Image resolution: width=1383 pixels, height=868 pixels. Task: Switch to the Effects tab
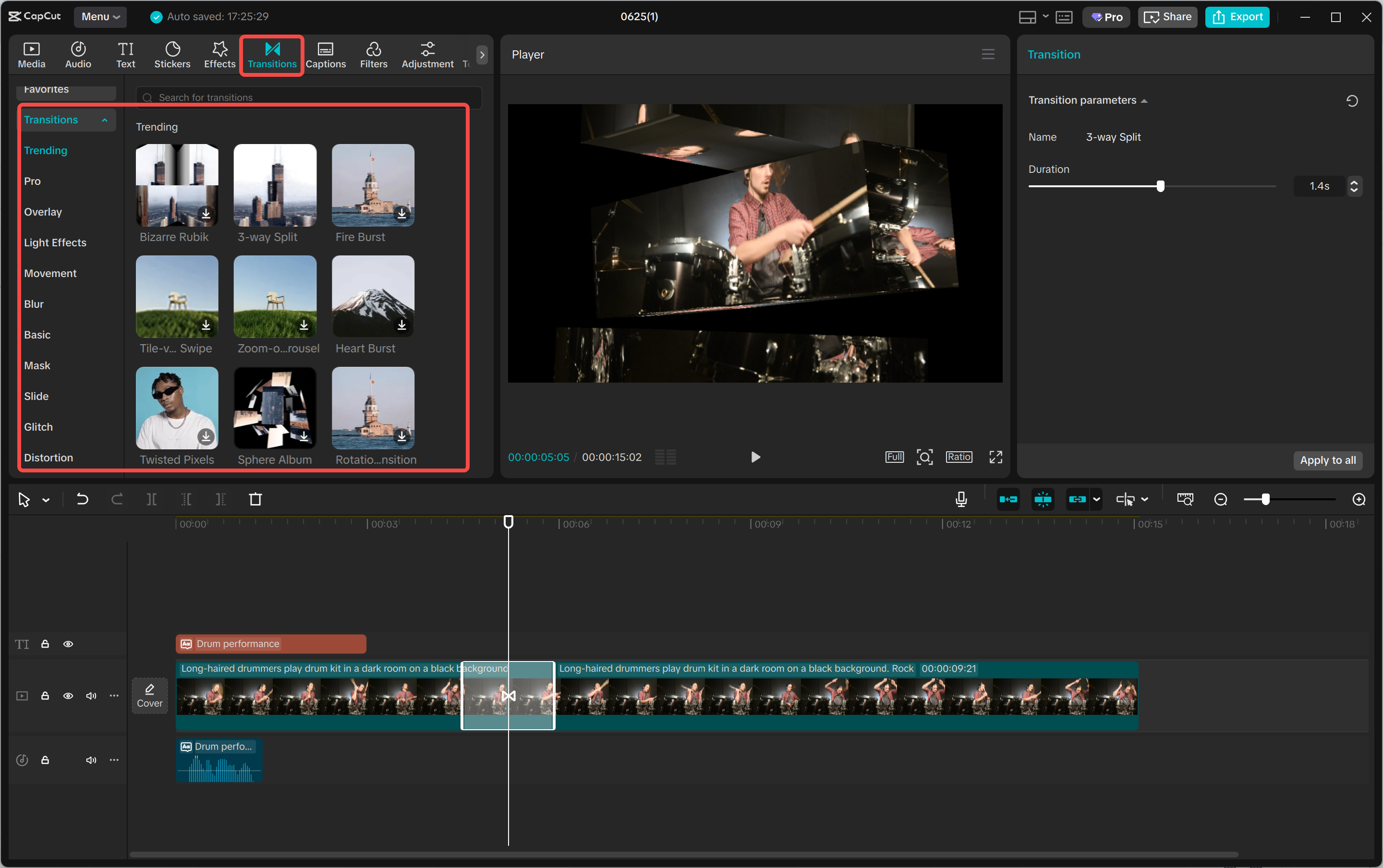218,55
